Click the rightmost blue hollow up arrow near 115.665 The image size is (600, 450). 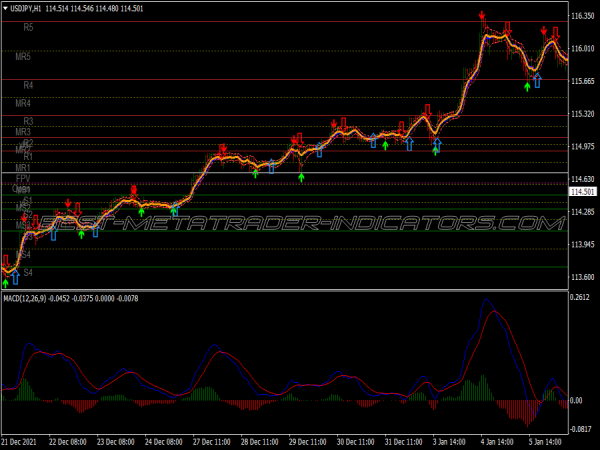point(537,80)
